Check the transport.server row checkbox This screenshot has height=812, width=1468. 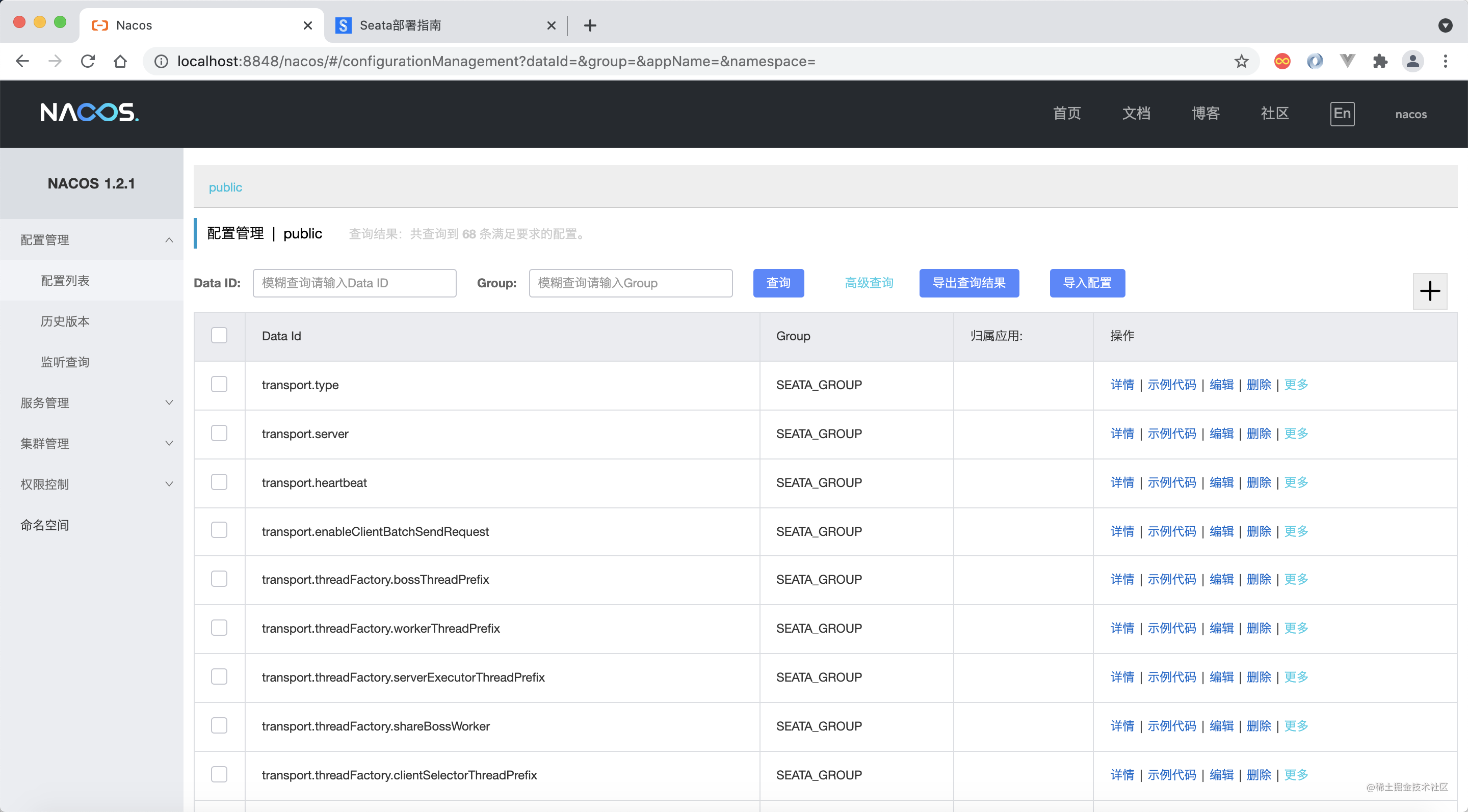[x=219, y=434]
